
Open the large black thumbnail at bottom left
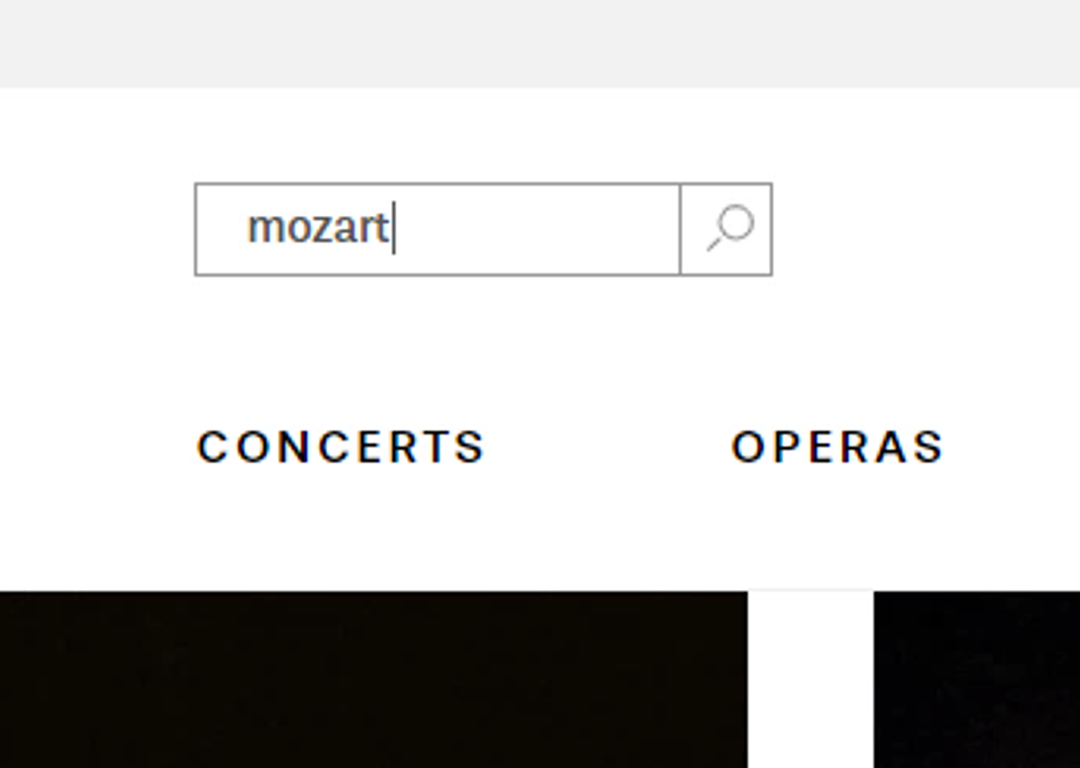(373, 679)
